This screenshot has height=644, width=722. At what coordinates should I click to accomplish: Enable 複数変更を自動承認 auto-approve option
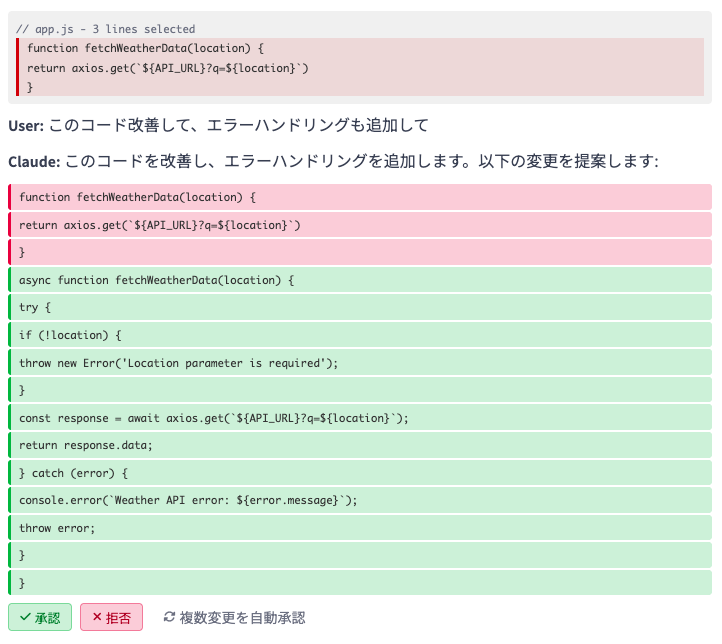pos(234,617)
